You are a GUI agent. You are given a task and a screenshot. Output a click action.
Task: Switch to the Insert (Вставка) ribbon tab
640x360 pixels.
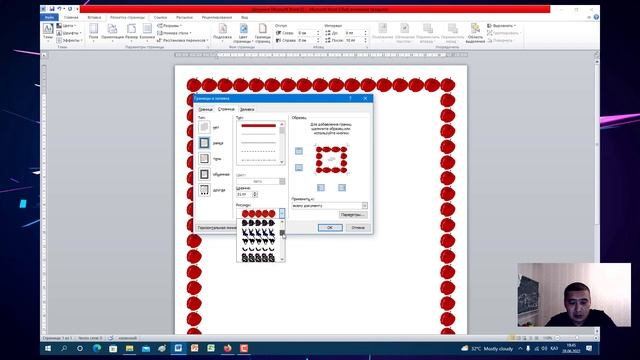(x=94, y=18)
